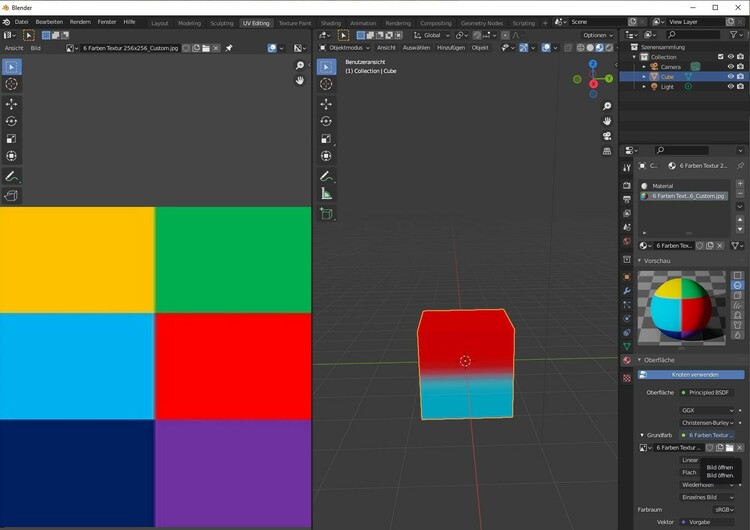Select the Measure tool in 3D viewport
The height and width of the screenshot is (530, 750).
326,193
